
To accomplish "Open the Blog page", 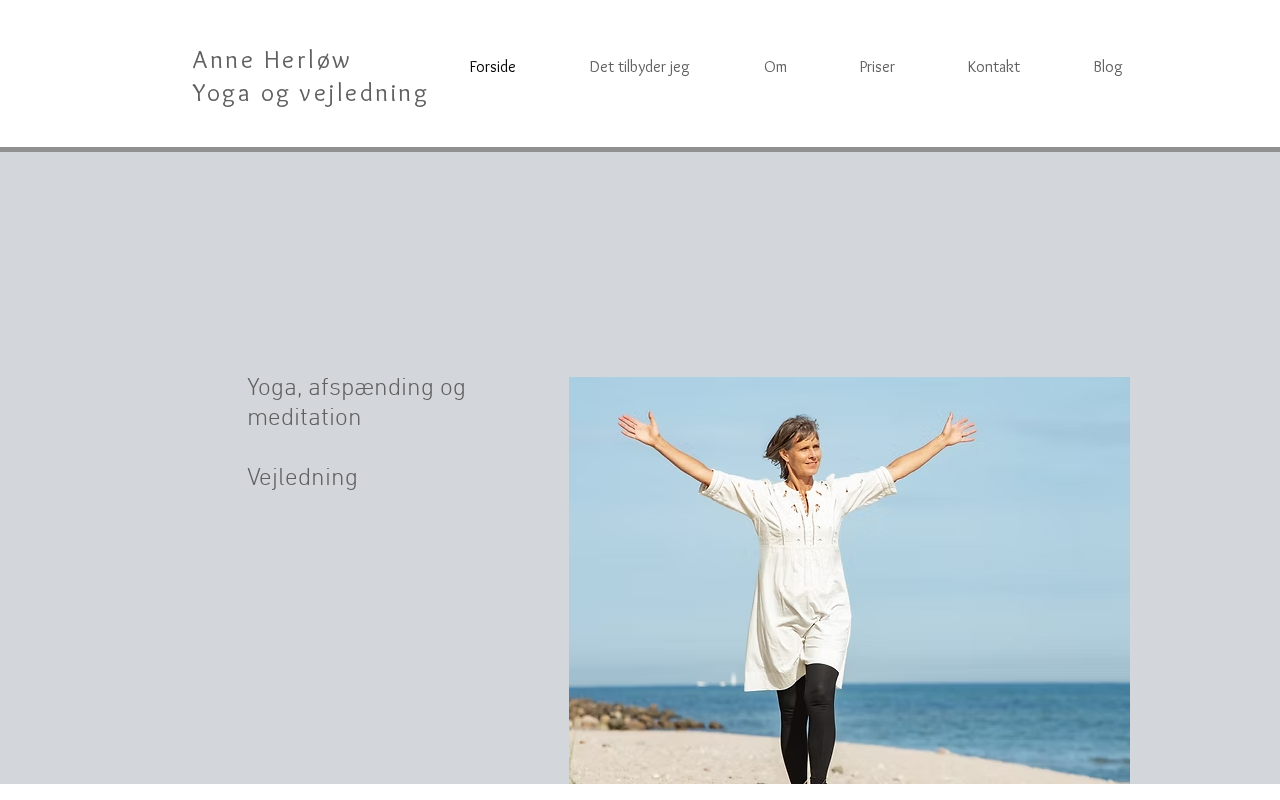I will tap(1107, 67).
